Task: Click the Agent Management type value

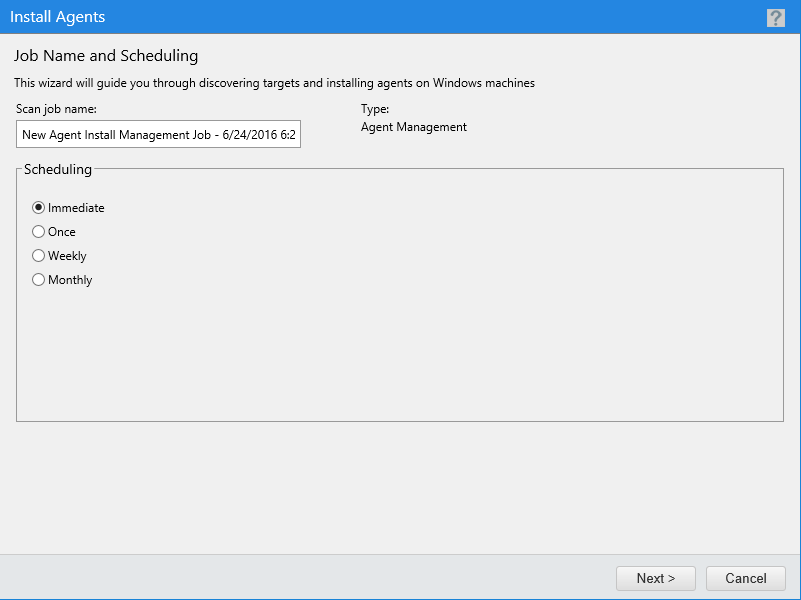Action: [414, 127]
